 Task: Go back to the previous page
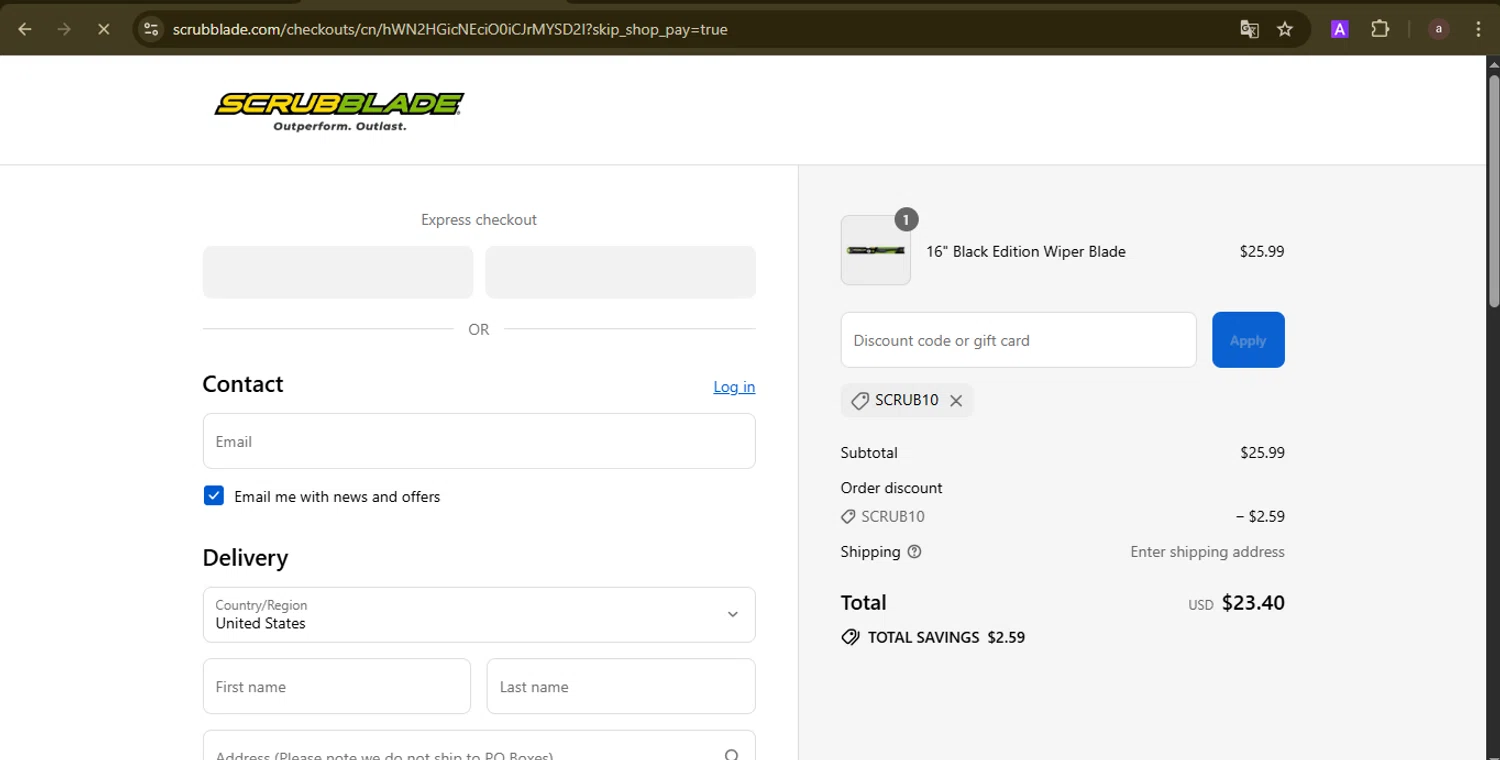[x=25, y=29]
